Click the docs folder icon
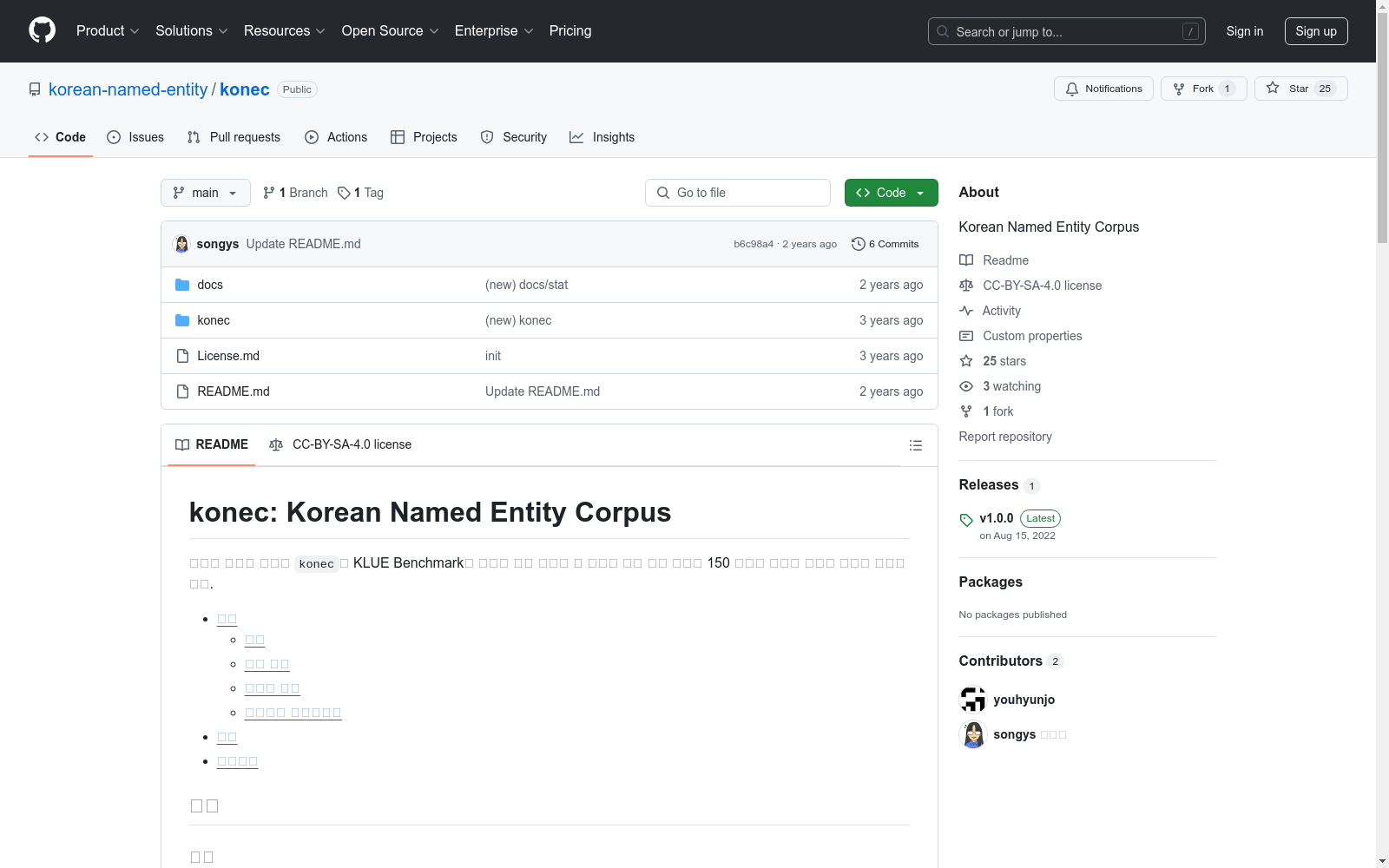1389x868 pixels. (x=182, y=285)
